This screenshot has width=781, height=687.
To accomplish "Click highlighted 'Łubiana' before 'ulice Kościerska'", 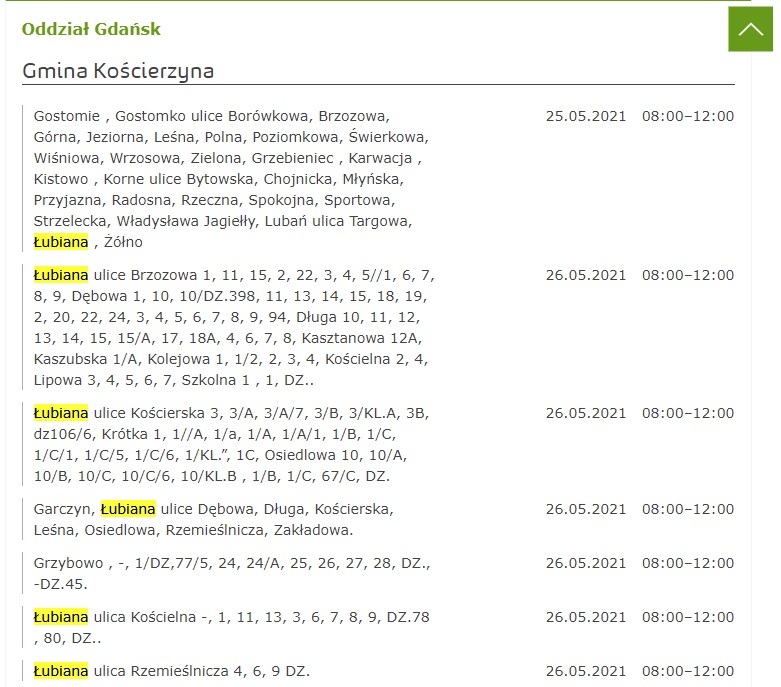I will coord(61,413).
